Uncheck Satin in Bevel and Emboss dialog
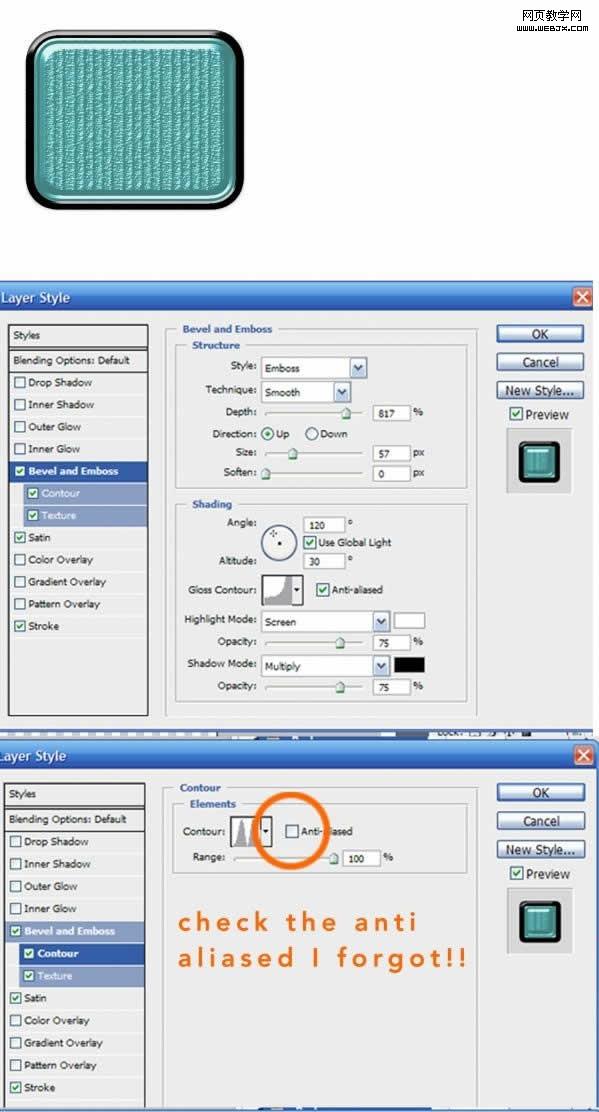The width and height of the screenshot is (599, 1112). coord(19,538)
